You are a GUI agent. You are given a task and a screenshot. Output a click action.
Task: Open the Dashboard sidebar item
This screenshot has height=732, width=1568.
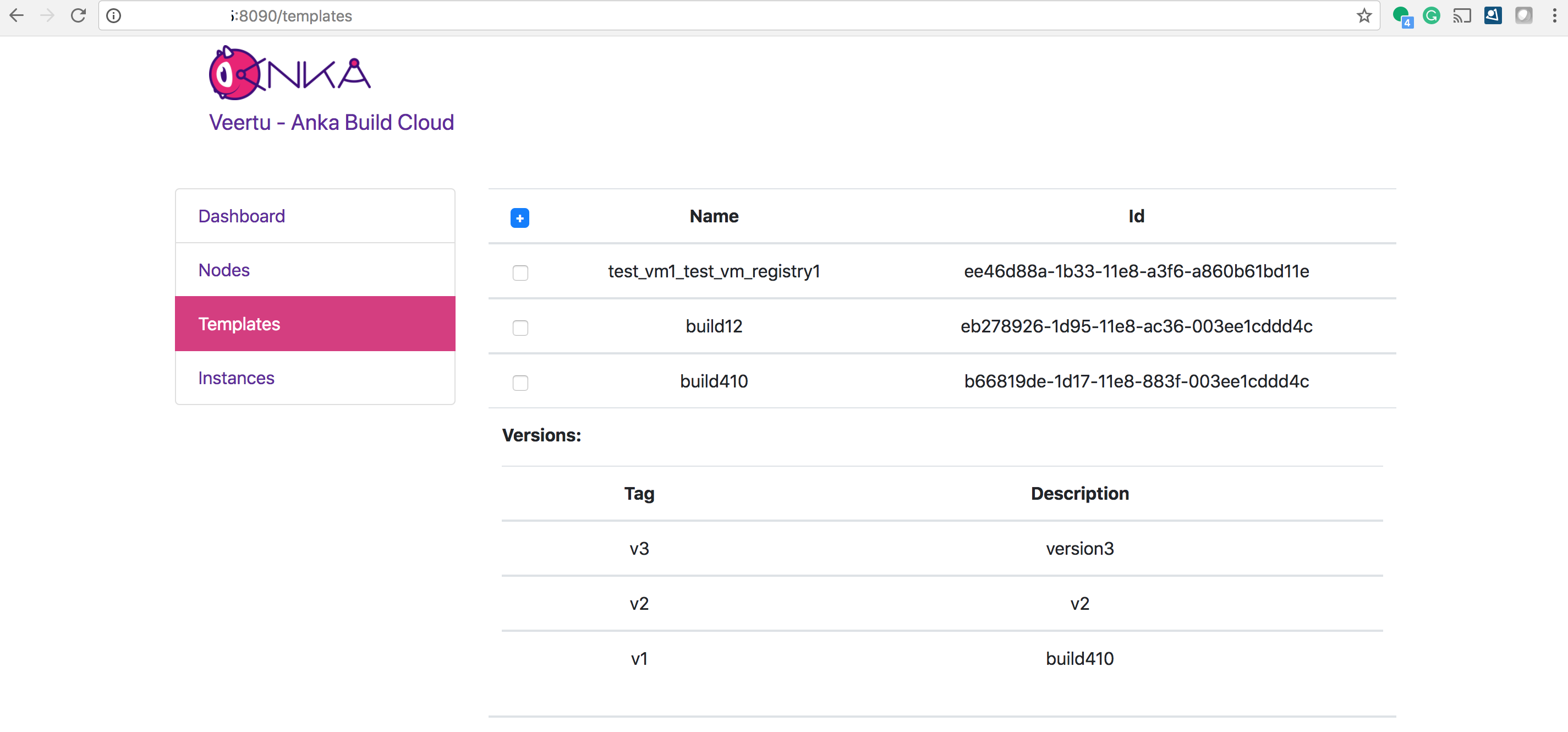[242, 216]
